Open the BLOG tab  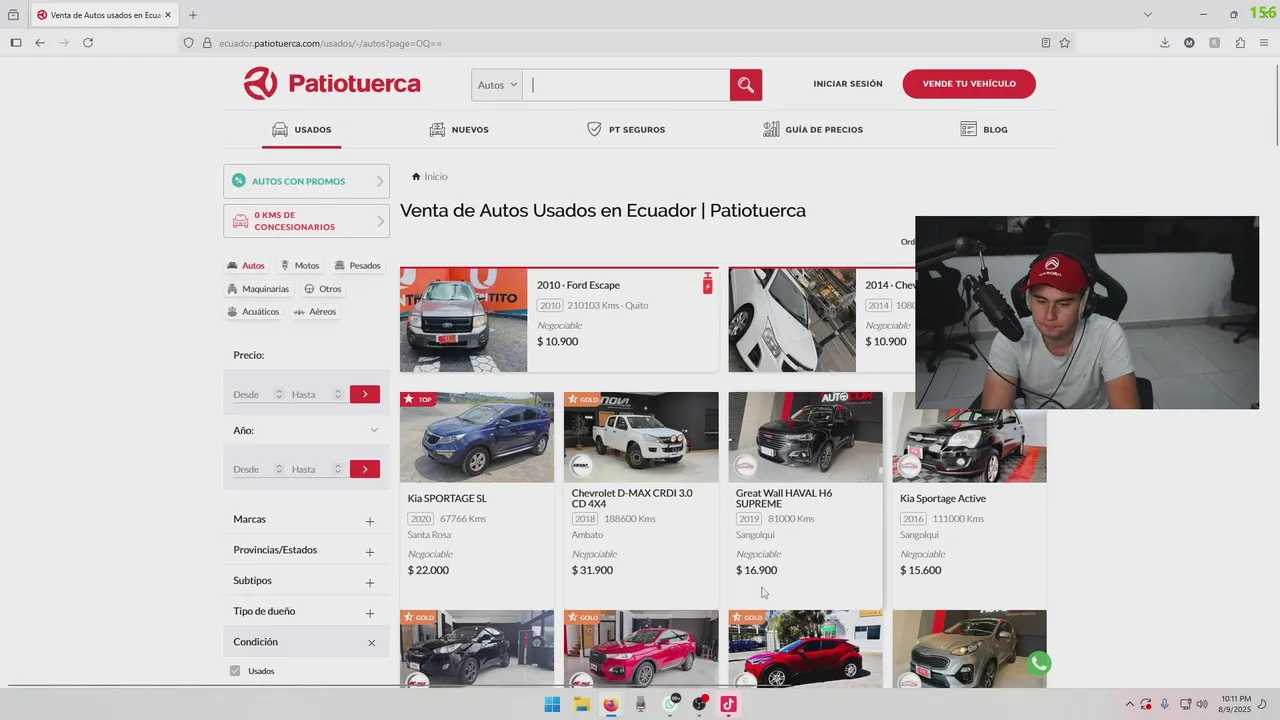984,130
